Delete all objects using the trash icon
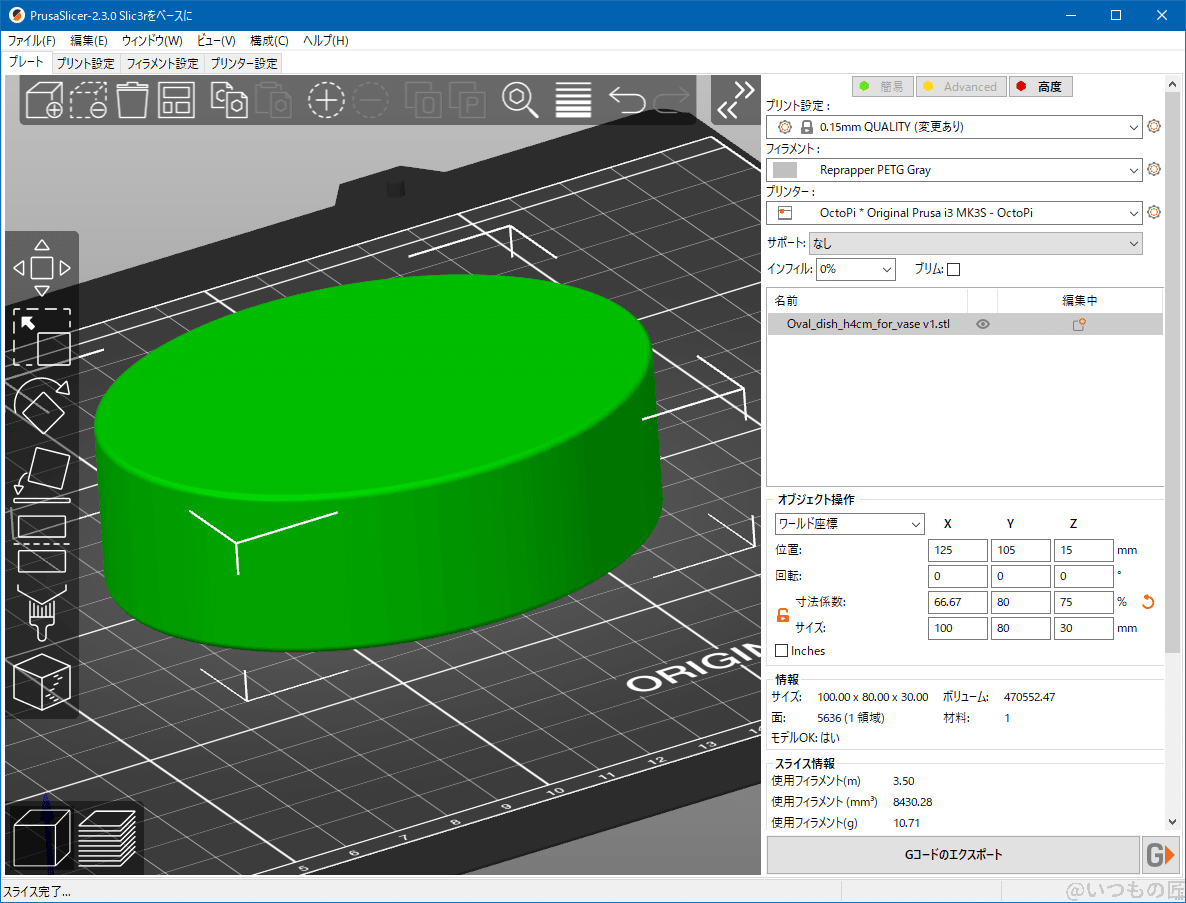This screenshot has width=1186, height=903. (133, 99)
